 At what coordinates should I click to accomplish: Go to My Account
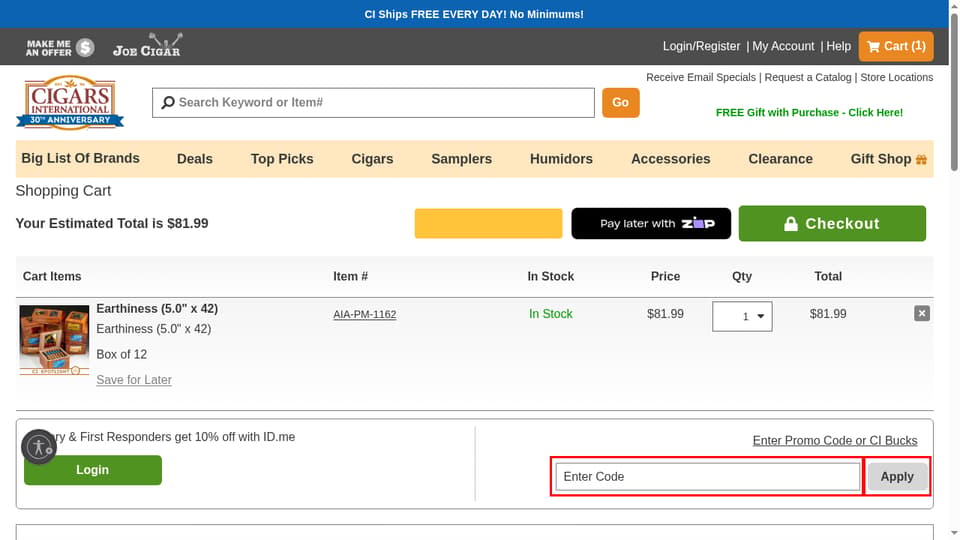point(783,47)
